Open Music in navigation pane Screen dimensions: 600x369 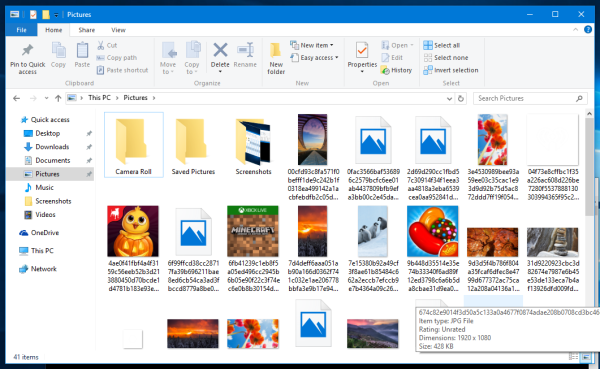coord(44,188)
